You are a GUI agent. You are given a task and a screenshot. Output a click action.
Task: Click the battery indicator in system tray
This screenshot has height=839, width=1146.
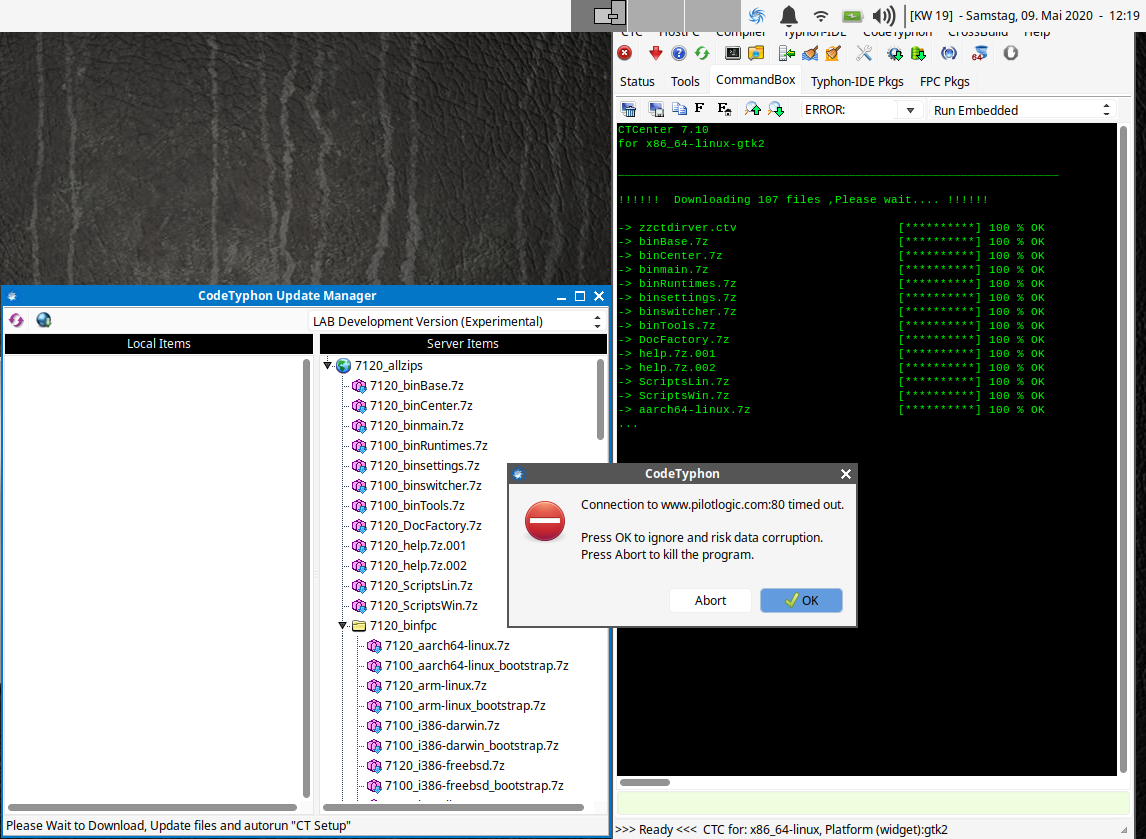pyautogui.click(x=852, y=15)
